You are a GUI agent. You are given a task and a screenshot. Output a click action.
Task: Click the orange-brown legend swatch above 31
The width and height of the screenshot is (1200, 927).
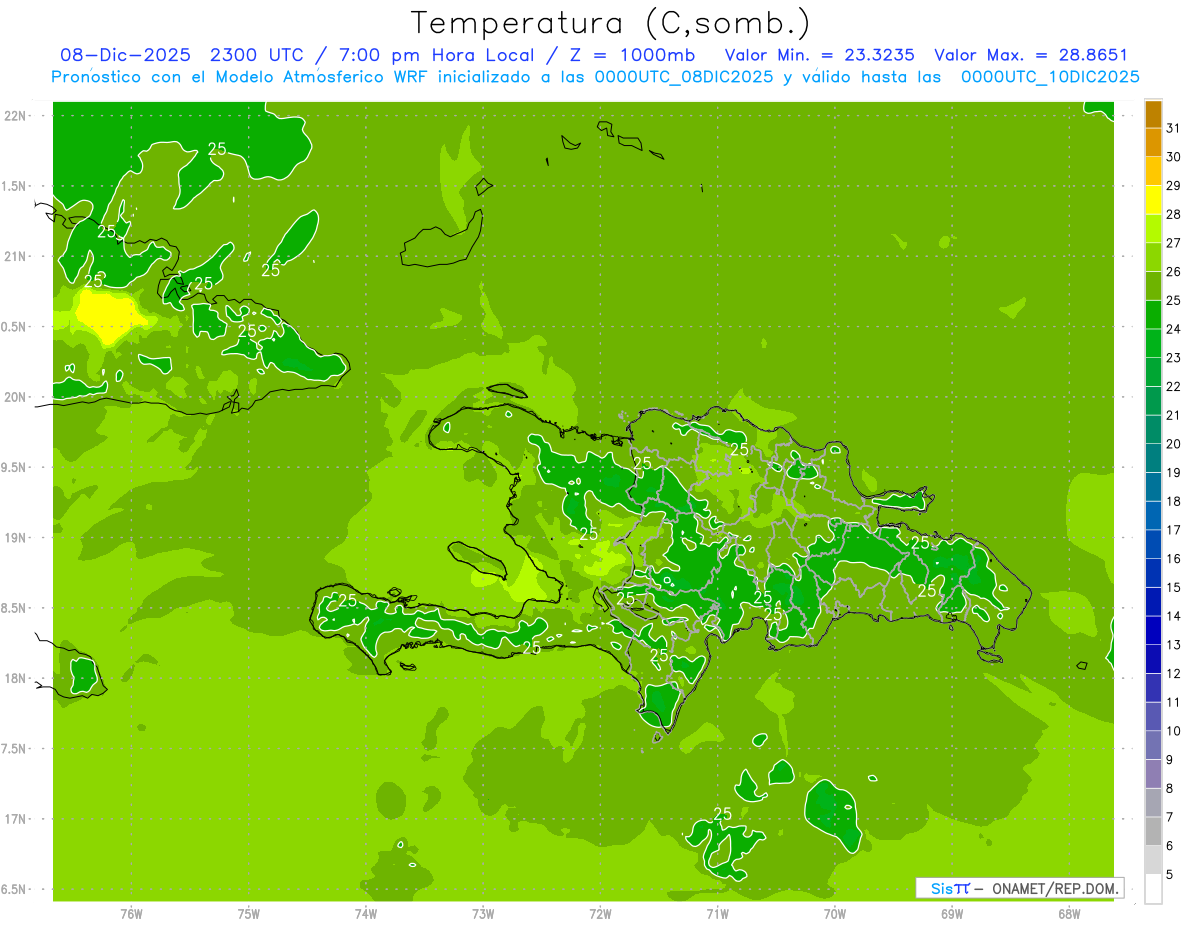1153,115
